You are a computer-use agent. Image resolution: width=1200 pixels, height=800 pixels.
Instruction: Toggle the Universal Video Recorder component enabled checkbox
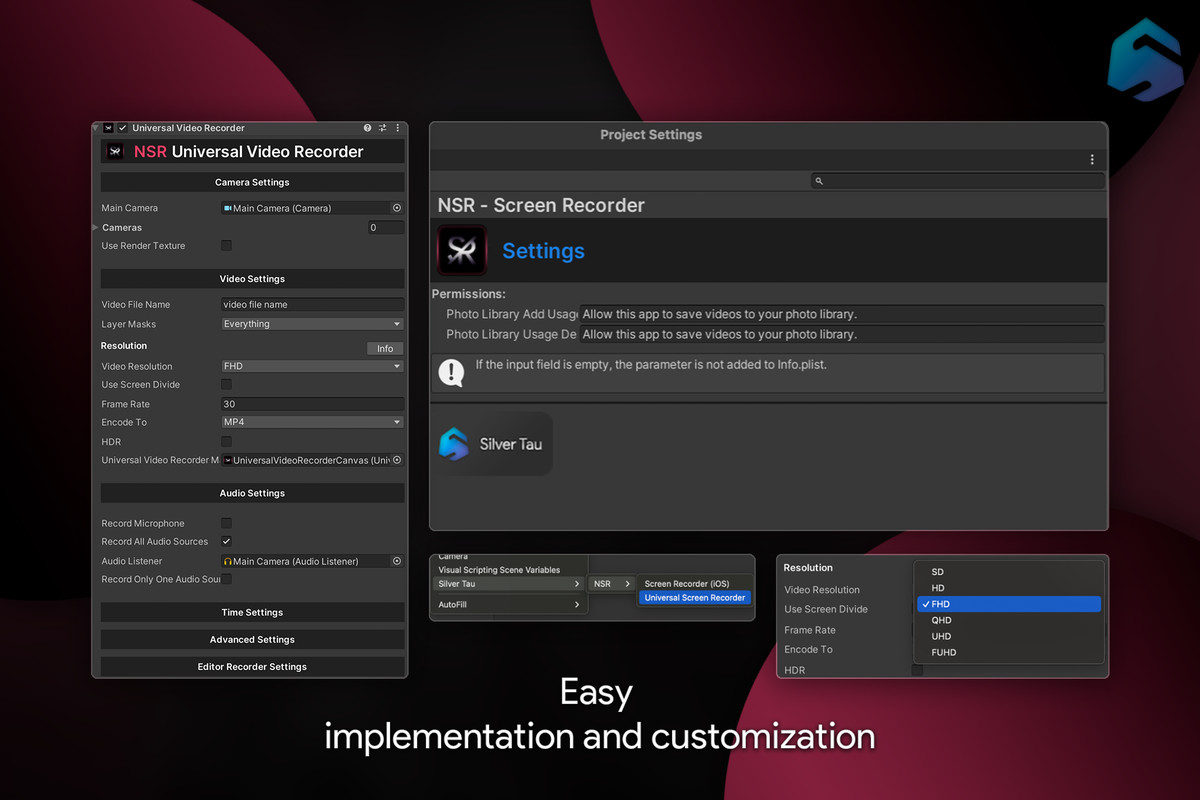tap(123, 128)
